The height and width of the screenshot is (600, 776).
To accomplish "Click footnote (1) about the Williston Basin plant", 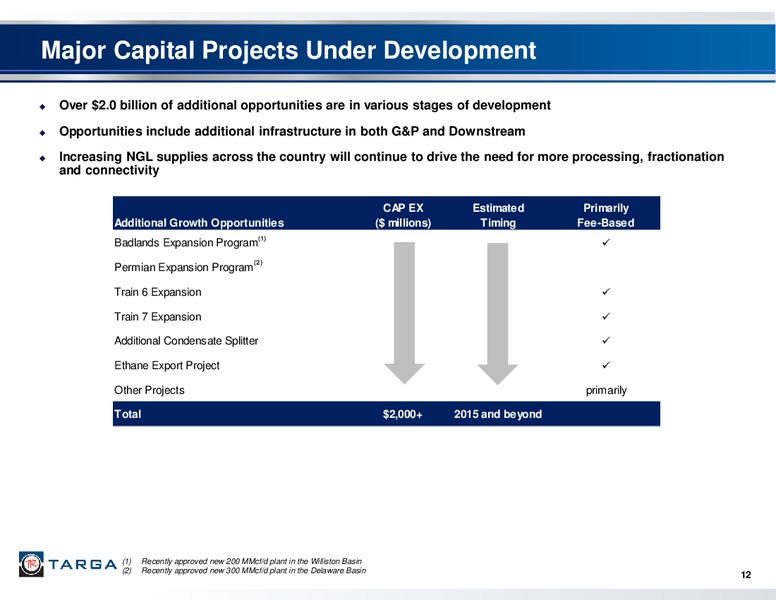I will tap(251, 561).
